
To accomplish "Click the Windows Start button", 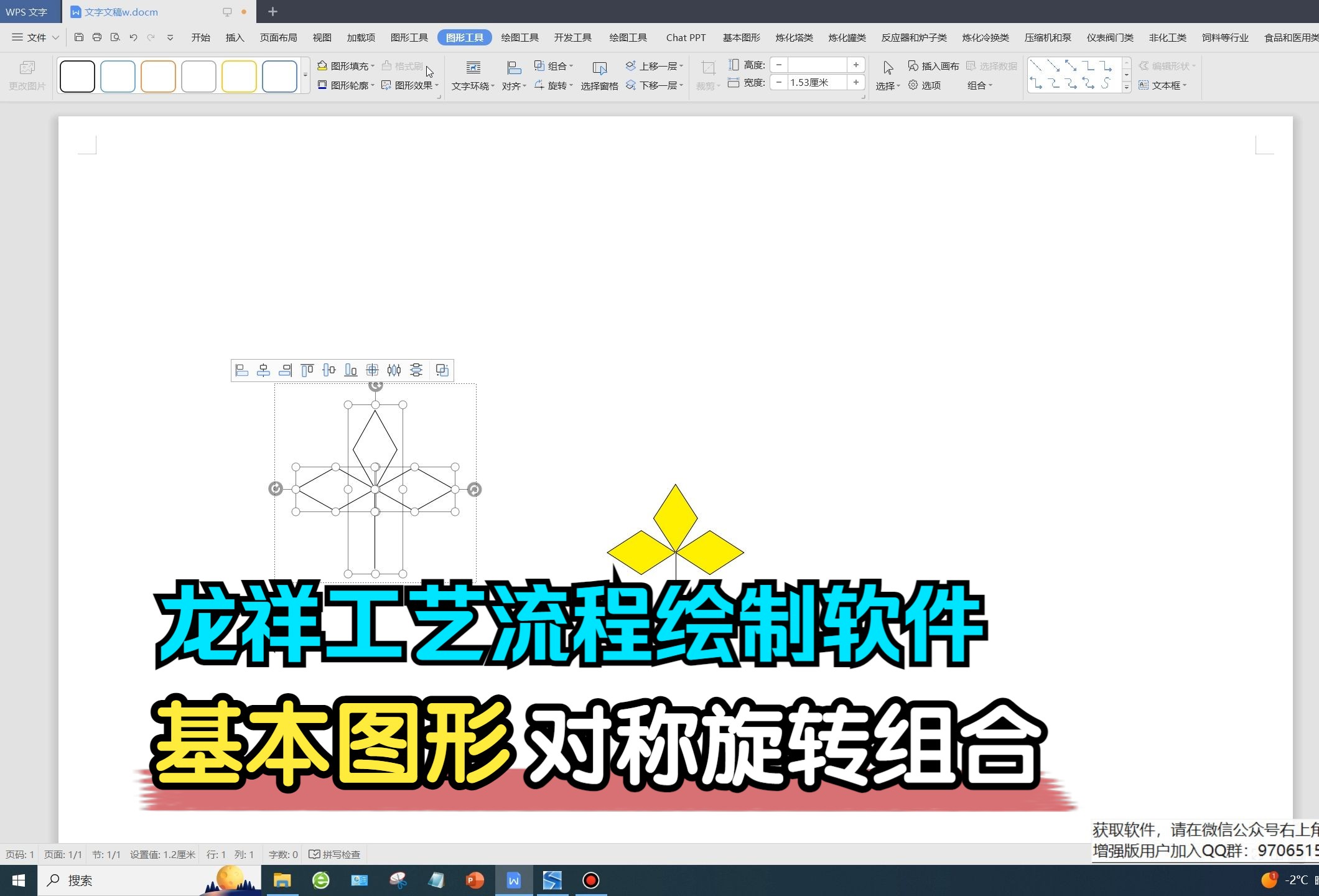I will [19, 880].
